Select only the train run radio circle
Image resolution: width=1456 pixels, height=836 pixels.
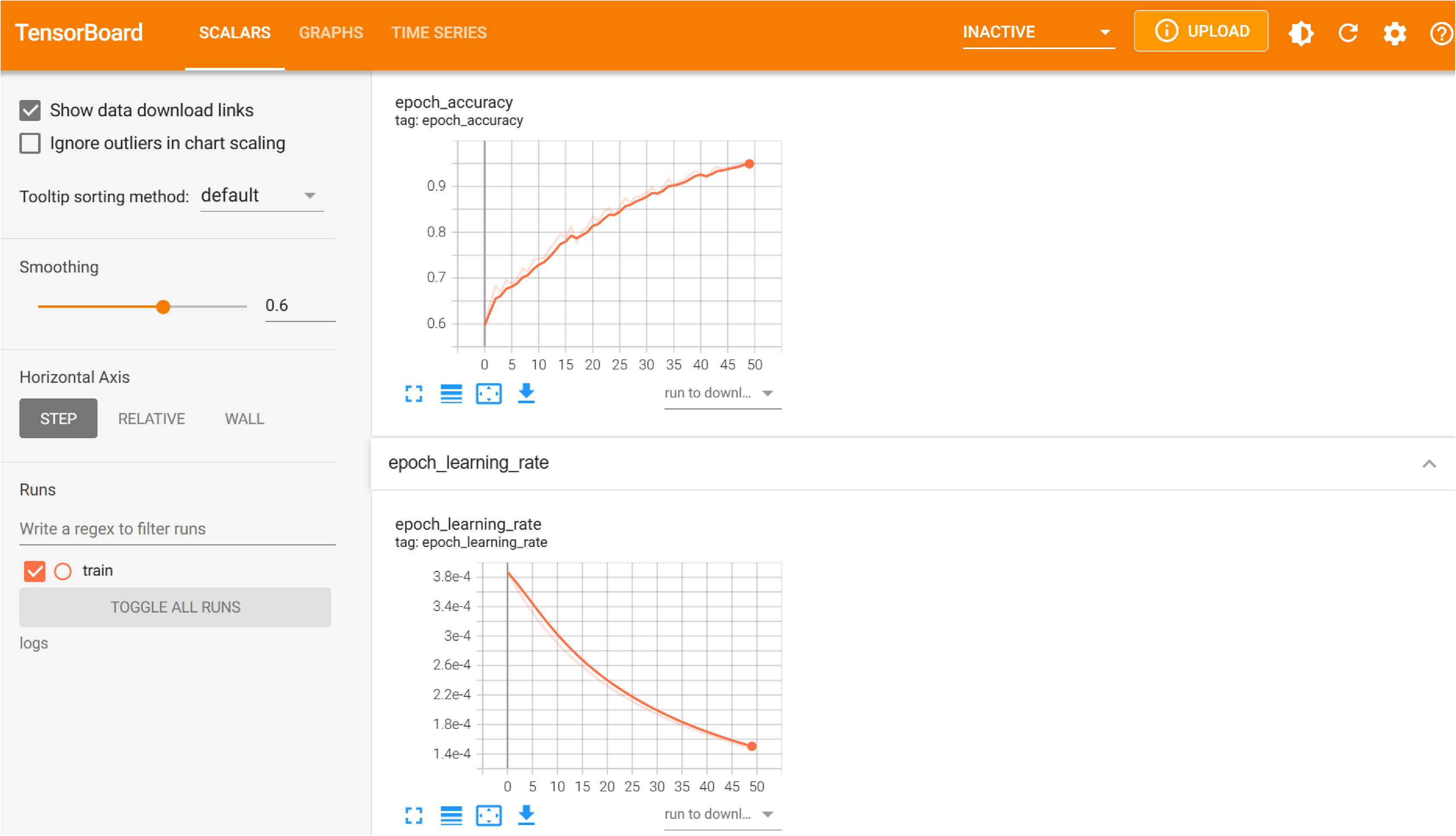(63, 571)
